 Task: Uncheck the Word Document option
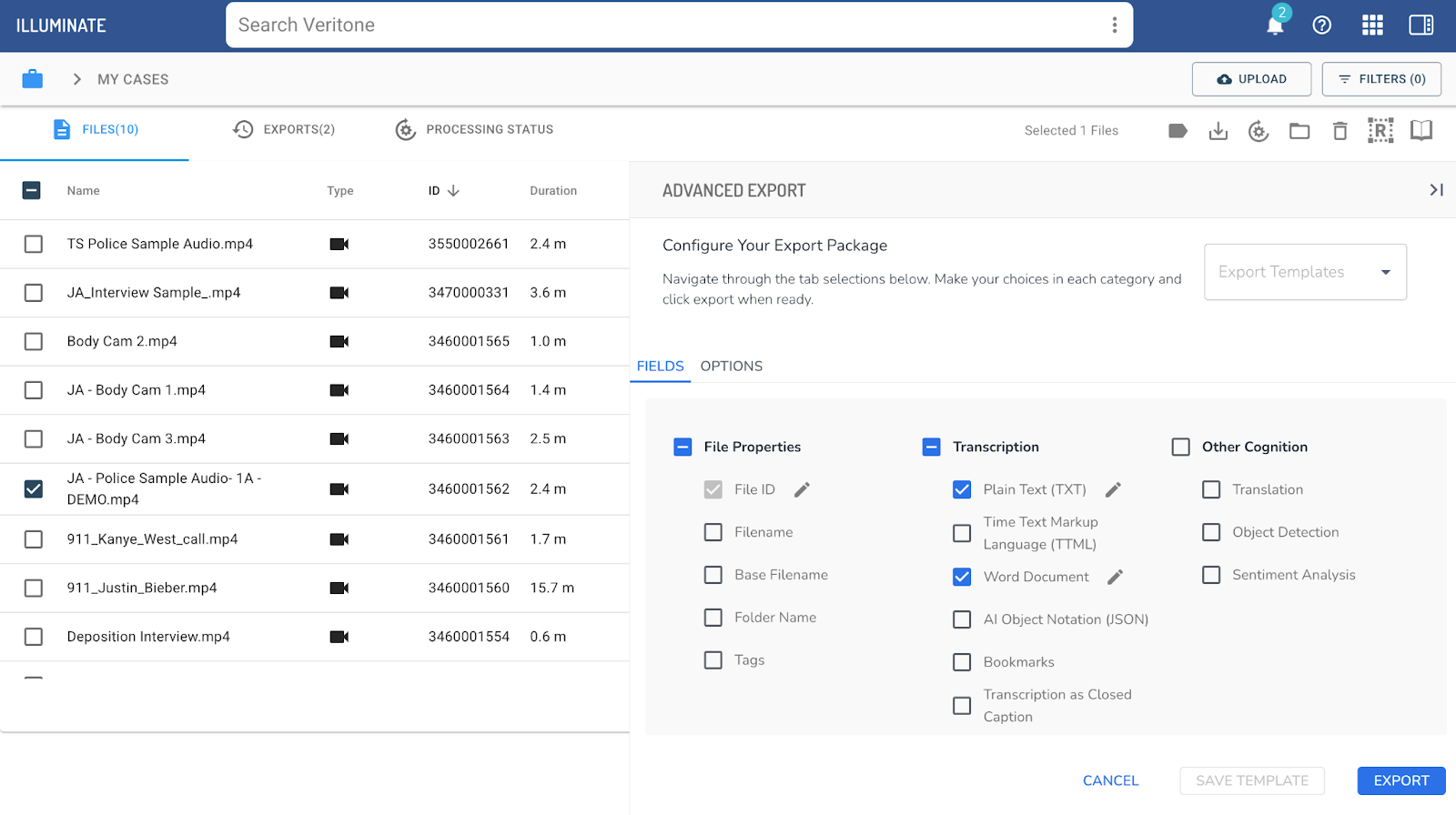(962, 577)
